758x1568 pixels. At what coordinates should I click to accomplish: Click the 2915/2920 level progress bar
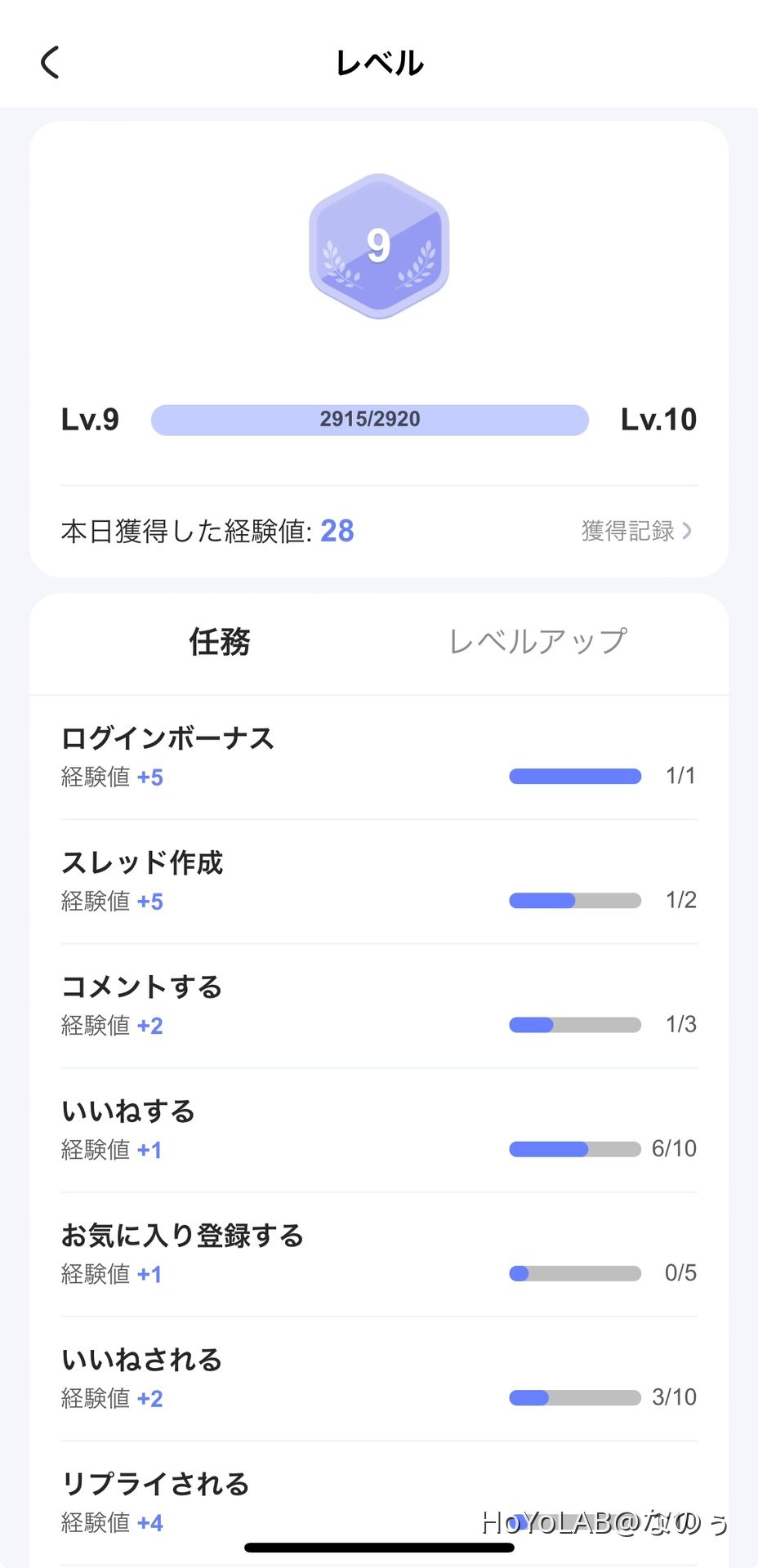[369, 420]
